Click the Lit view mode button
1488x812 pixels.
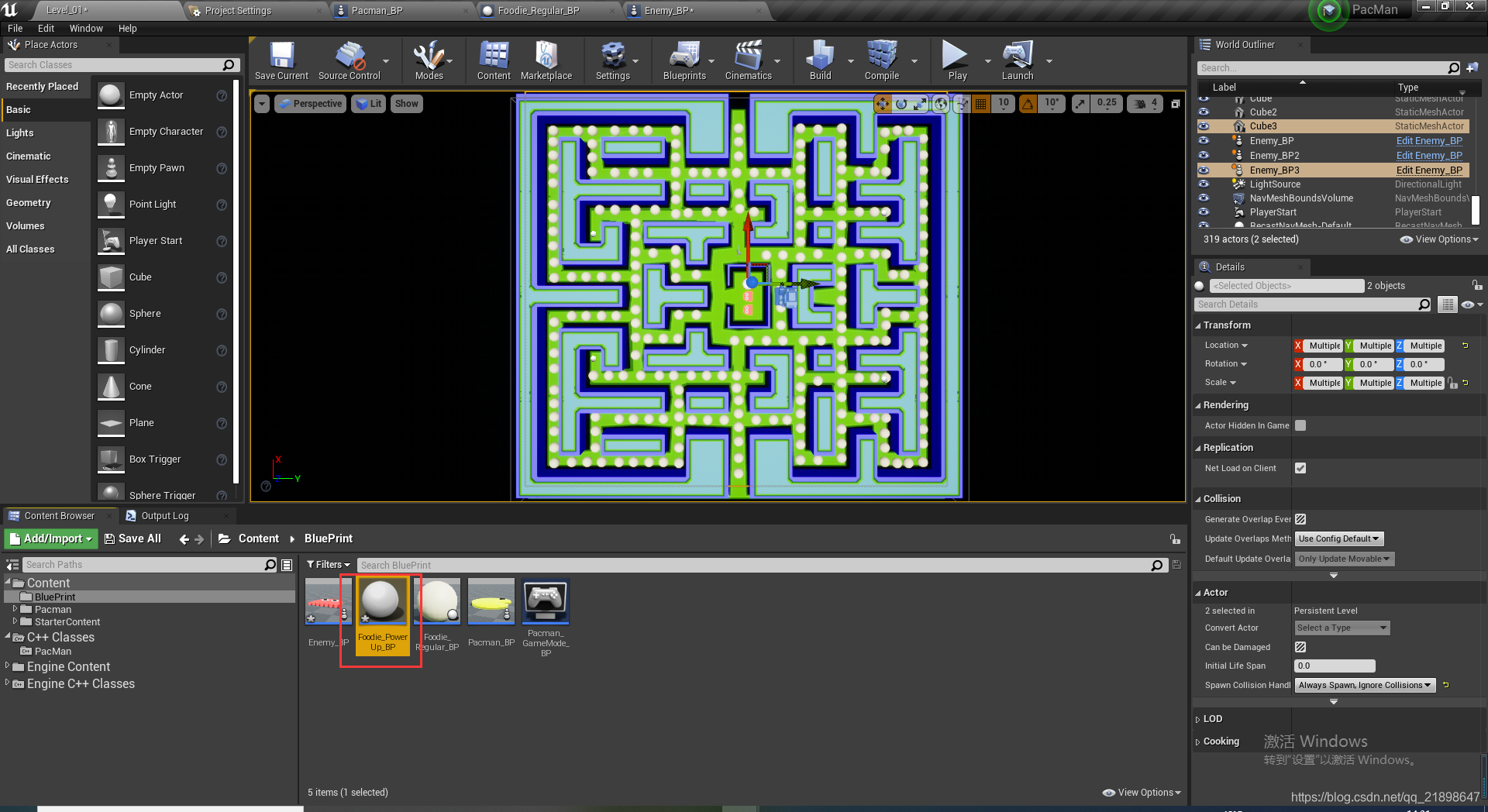click(x=369, y=103)
